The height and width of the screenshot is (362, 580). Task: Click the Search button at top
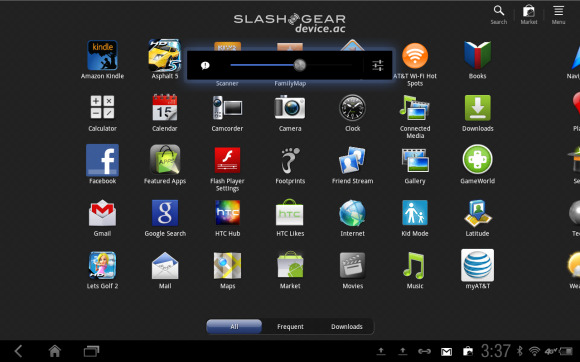pyautogui.click(x=499, y=15)
